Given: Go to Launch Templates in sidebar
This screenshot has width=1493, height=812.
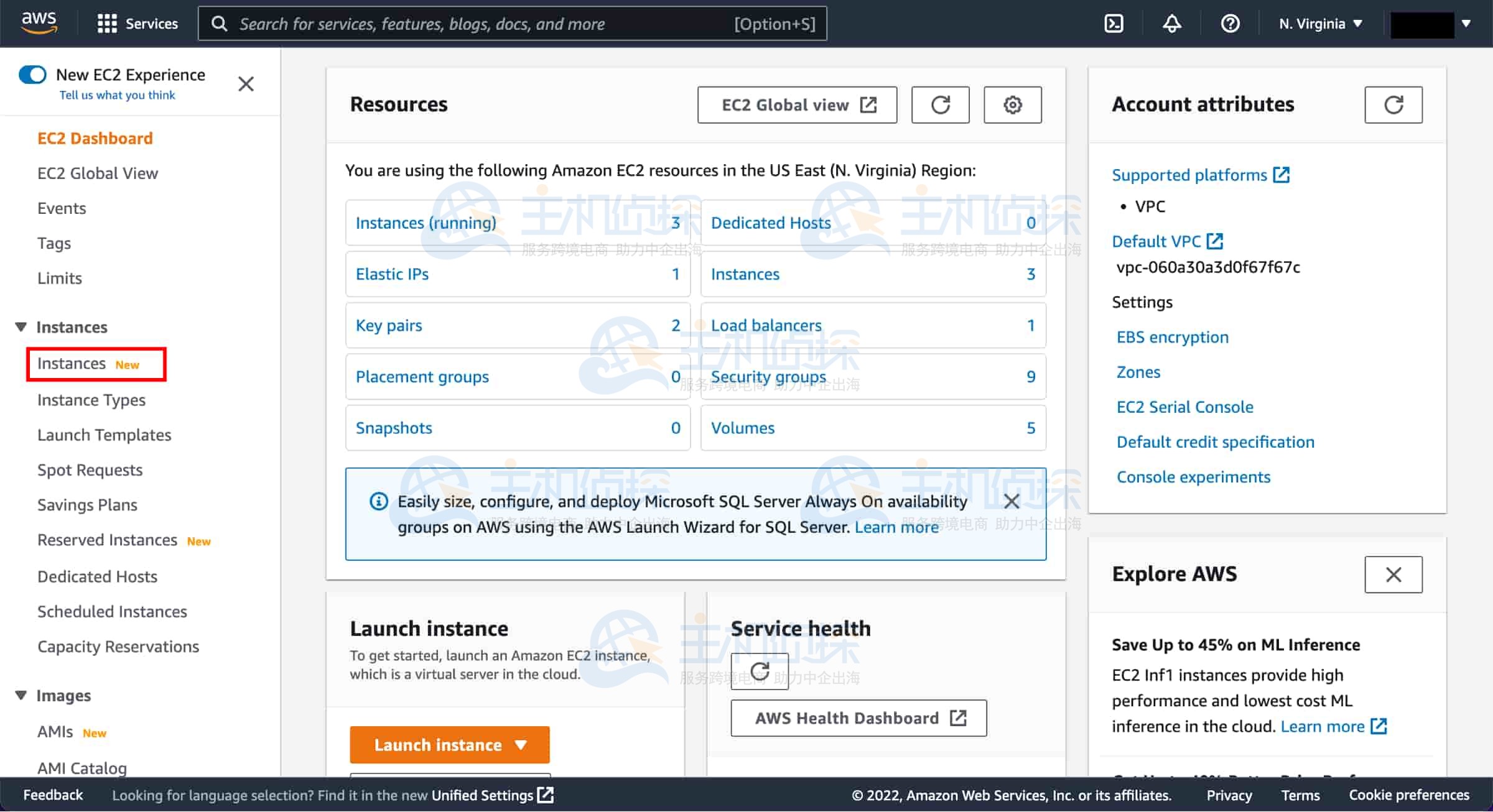Looking at the screenshot, I should pyautogui.click(x=104, y=435).
